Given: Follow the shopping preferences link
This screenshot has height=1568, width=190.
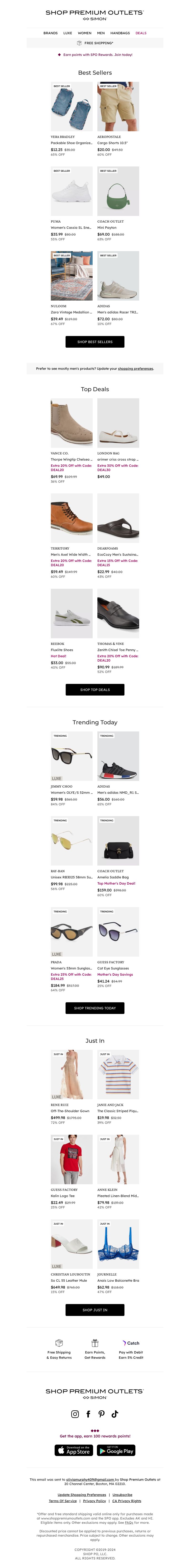Looking at the screenshot, I should coord(135,368).
